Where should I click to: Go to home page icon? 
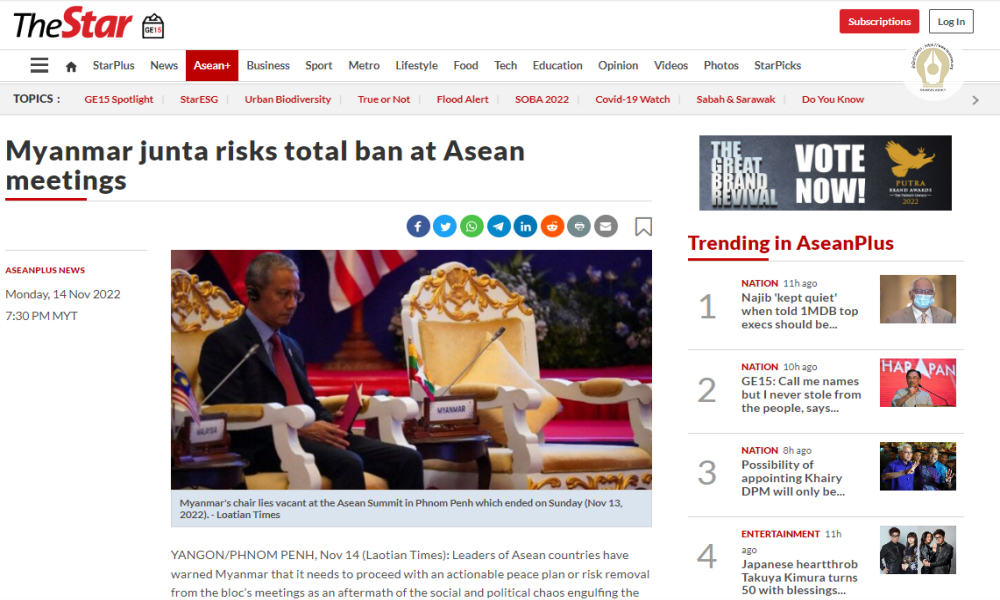click(x=71, y=66)
